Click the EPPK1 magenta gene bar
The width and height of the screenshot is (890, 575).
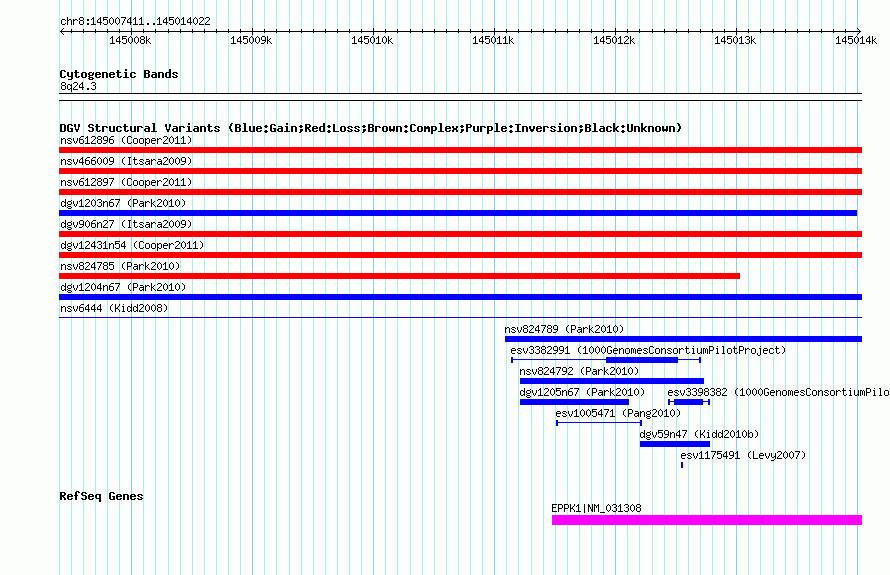(707, 520)
